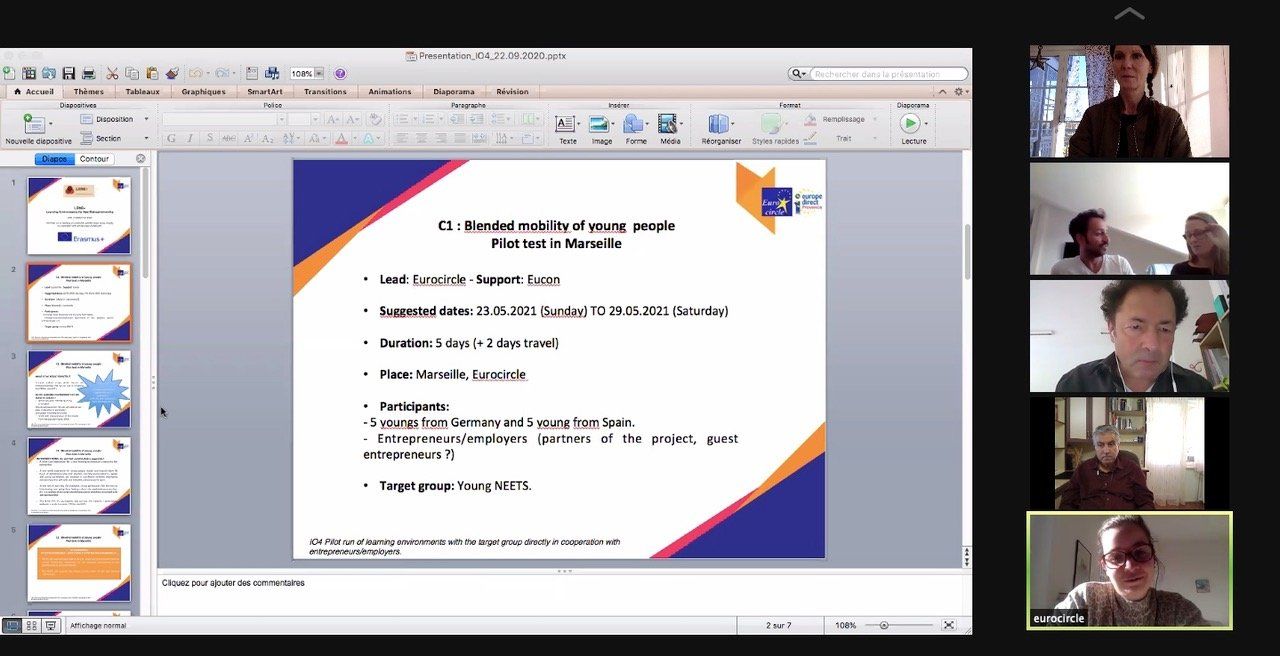The height and width of the screenshot is (656, 1280).
Task: Toggle Bold (G) formatting
Action: point(171,138)
